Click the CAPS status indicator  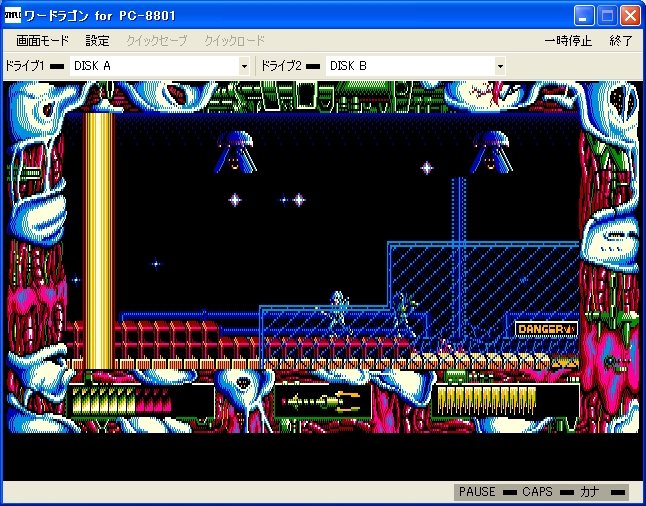coord(548,492)
